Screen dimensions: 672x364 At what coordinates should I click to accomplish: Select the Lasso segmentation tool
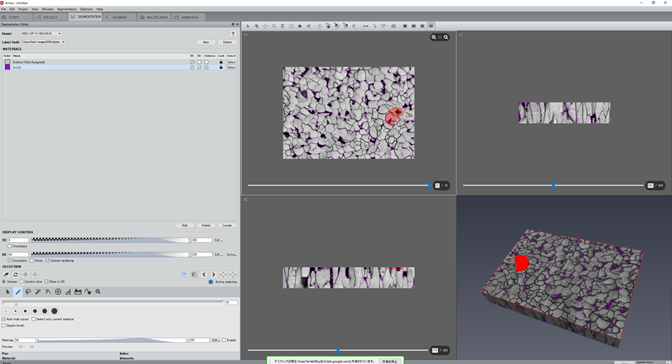(x=28, y=292)
